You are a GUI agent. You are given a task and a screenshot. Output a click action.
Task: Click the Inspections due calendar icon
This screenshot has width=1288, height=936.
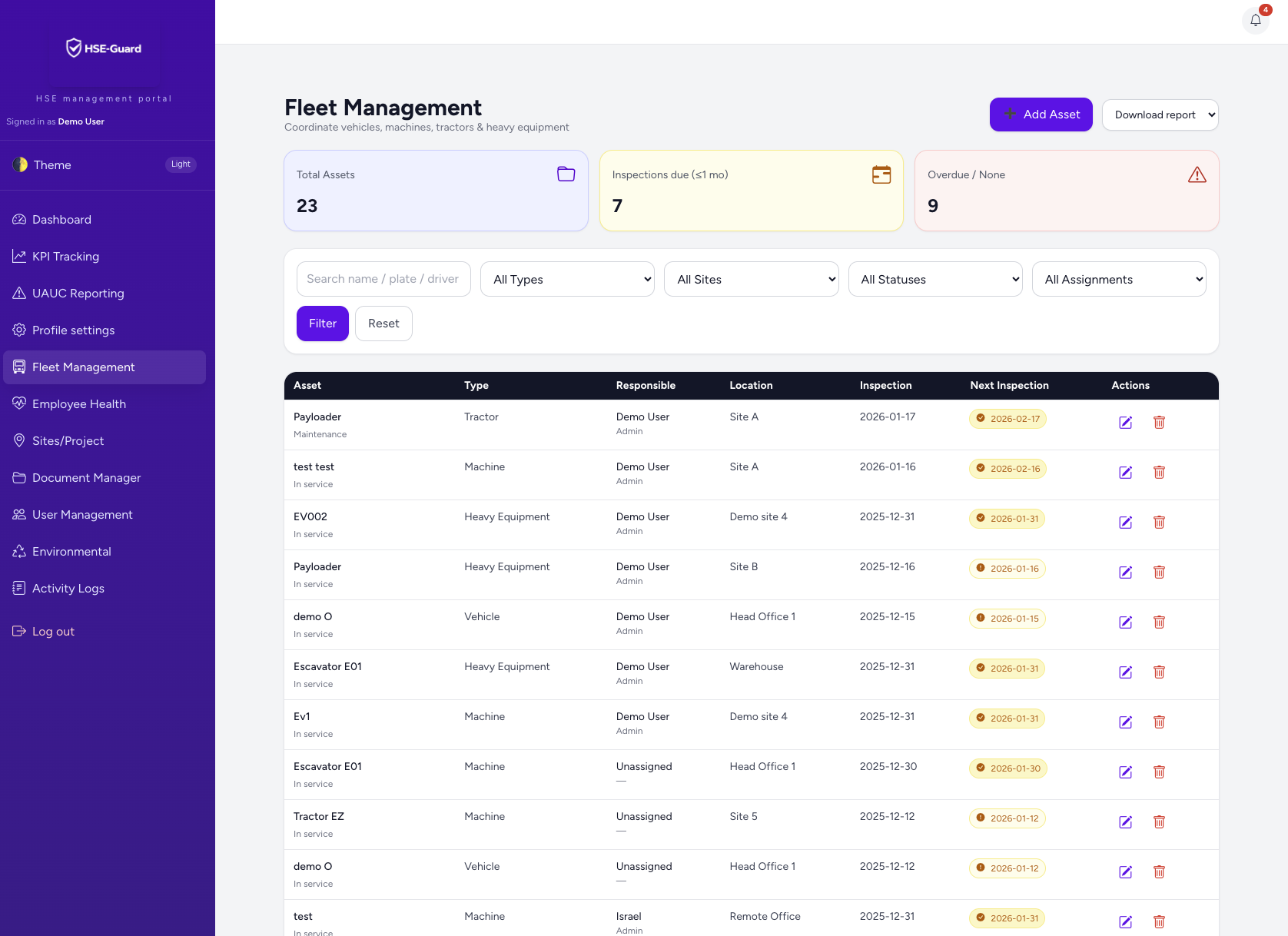[881, 174]
